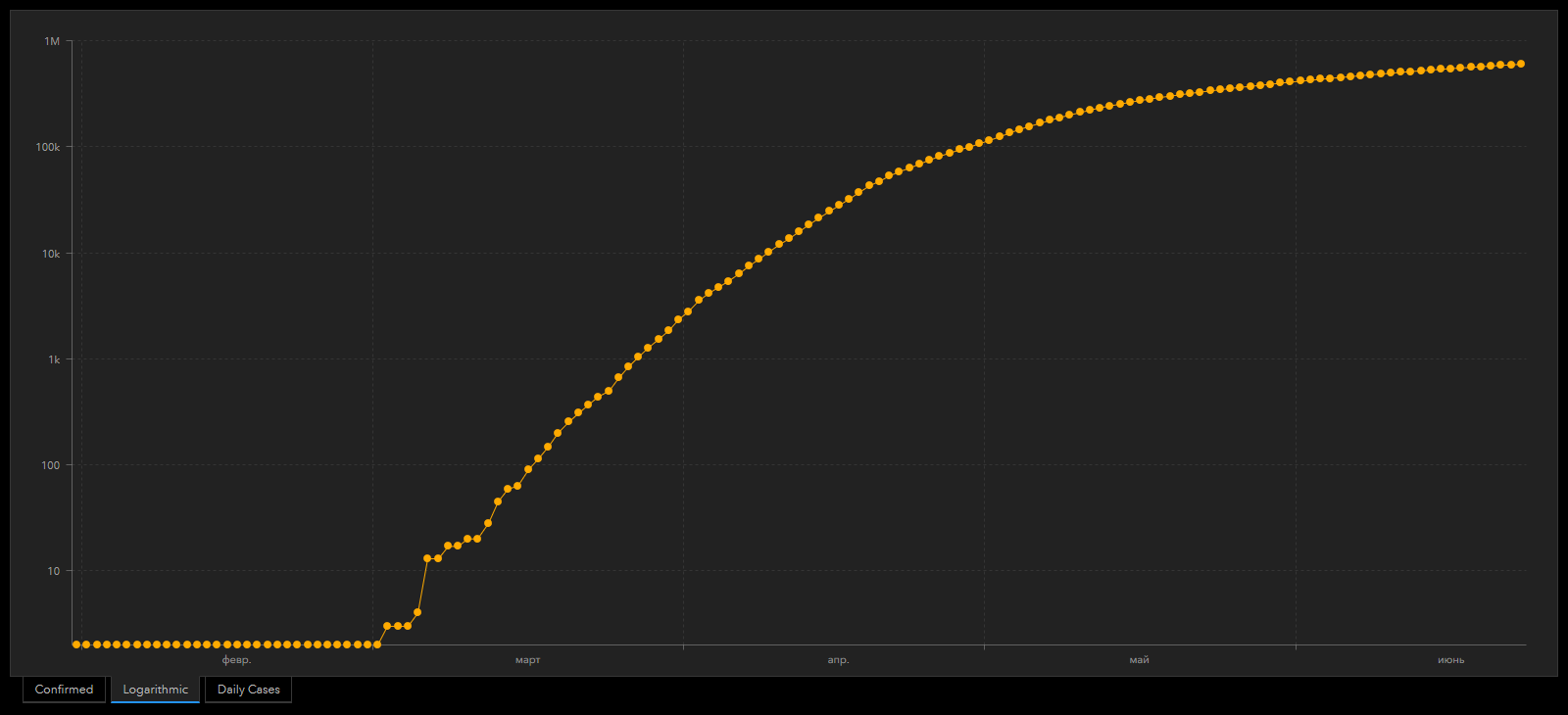This screenshot has height=715, width=1568.
Task: Click the февр. x-axis label
Action: pos(236,660)
